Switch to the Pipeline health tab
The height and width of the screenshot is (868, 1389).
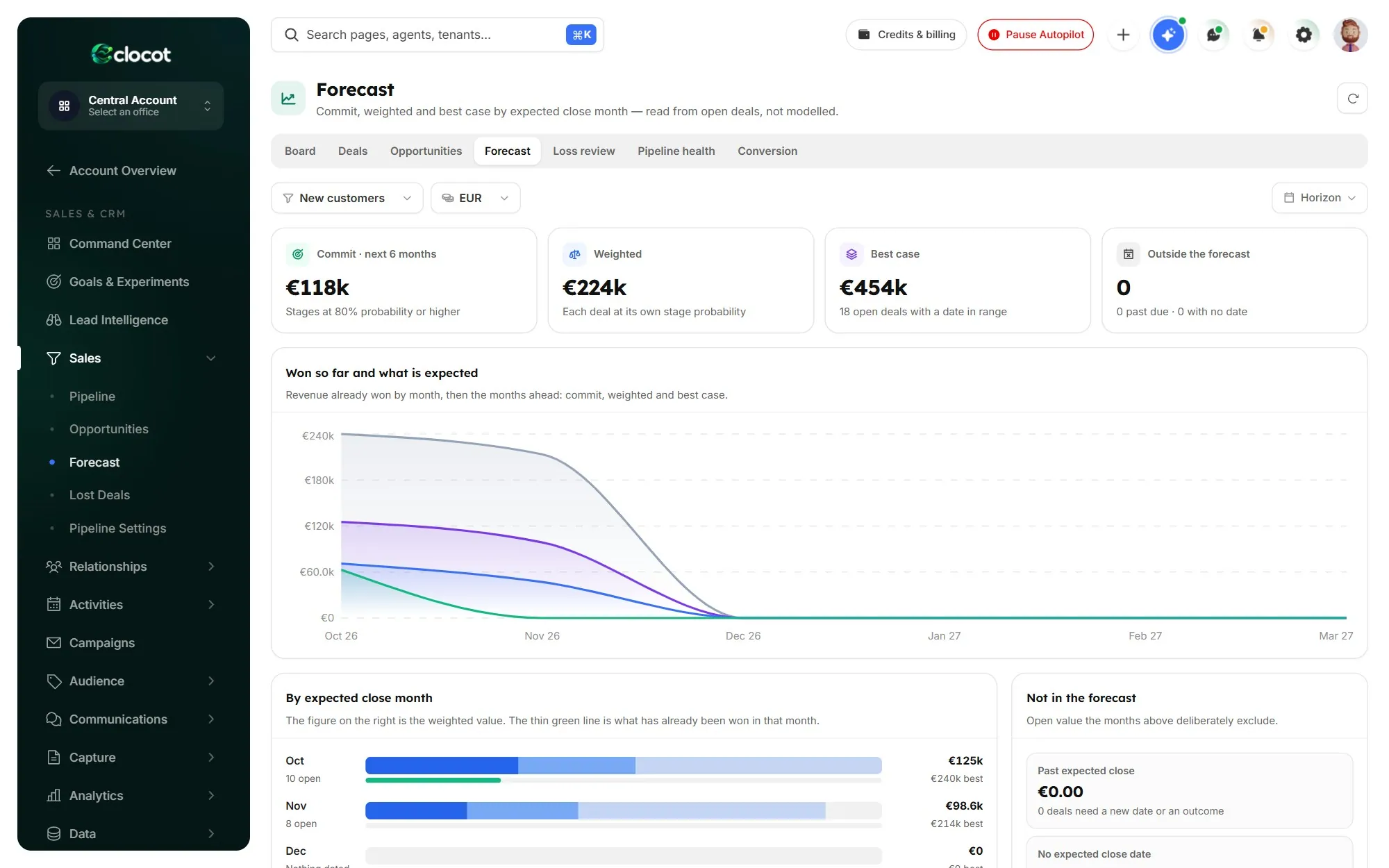point(676,151)
